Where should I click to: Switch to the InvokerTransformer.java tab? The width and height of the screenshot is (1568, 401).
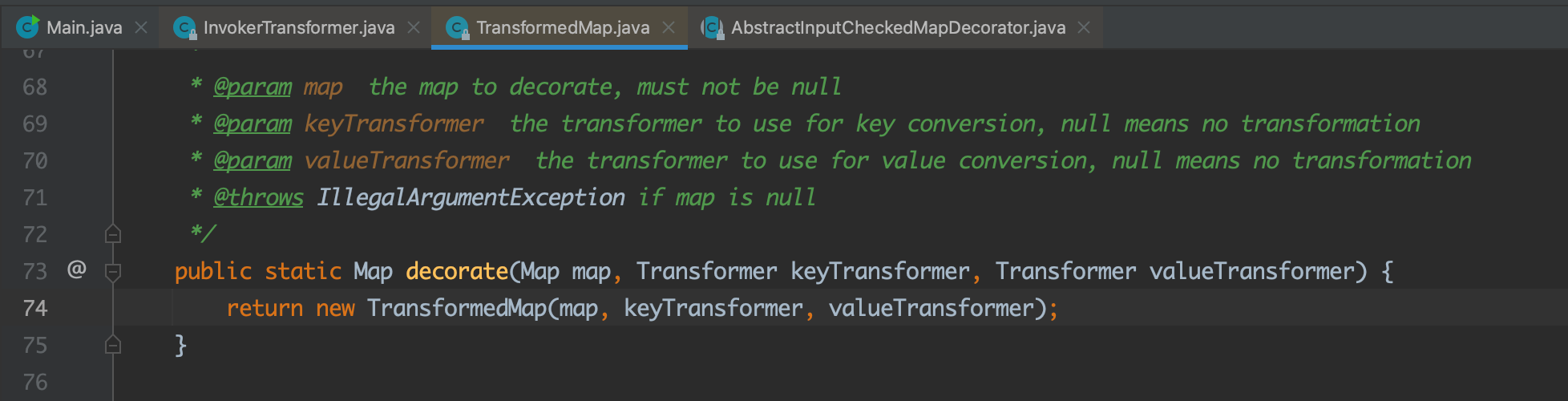coord(299,27)
